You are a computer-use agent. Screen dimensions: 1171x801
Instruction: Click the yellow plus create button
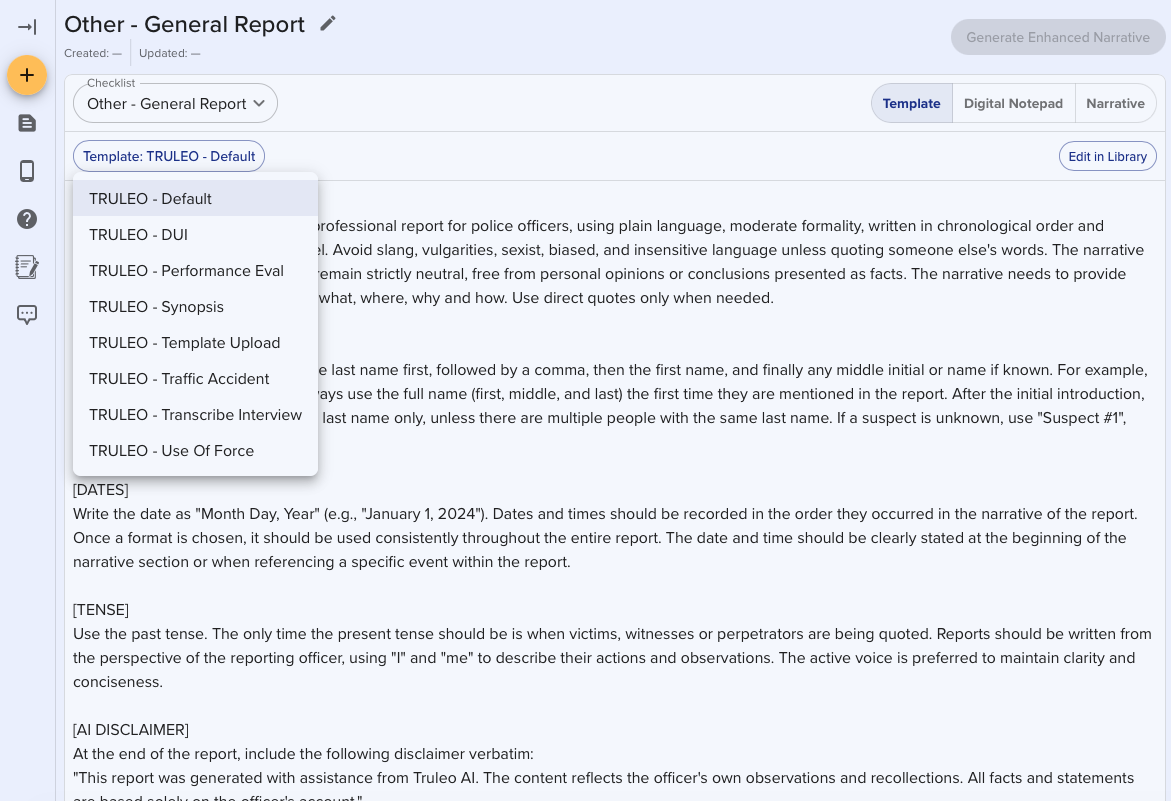(x=27, y=76)
